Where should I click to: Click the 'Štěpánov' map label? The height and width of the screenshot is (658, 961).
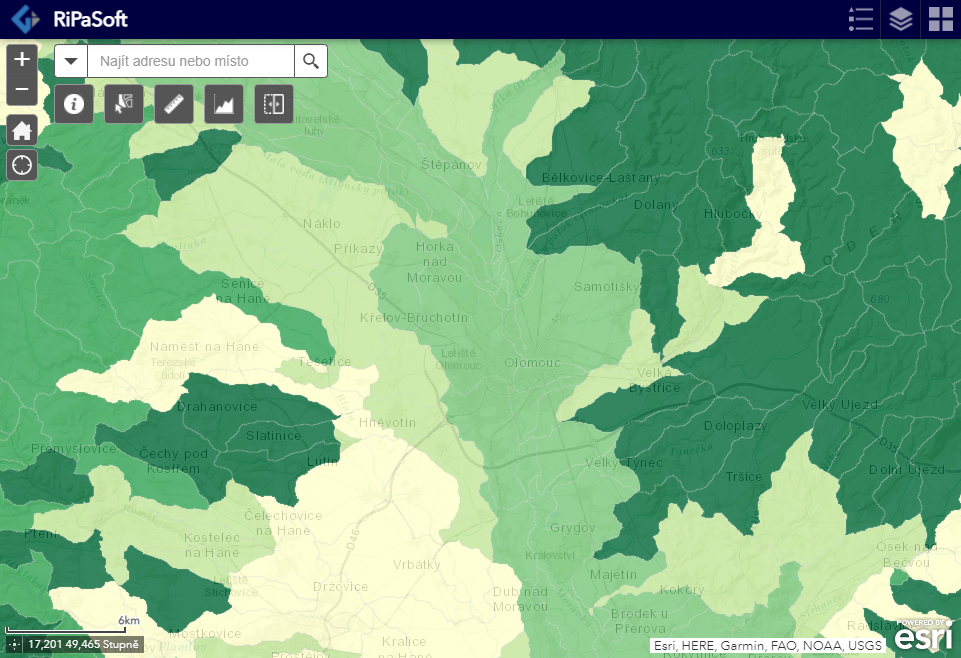tap(451, 164)
